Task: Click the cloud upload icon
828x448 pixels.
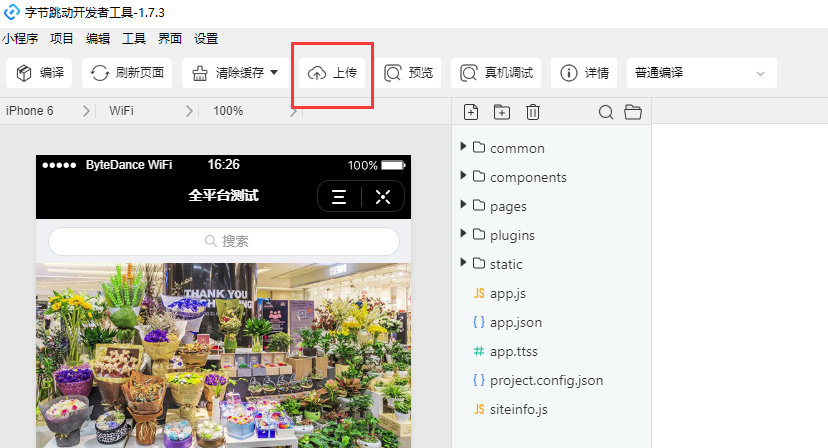Action: pyautogui.click(x=317, y=73)
